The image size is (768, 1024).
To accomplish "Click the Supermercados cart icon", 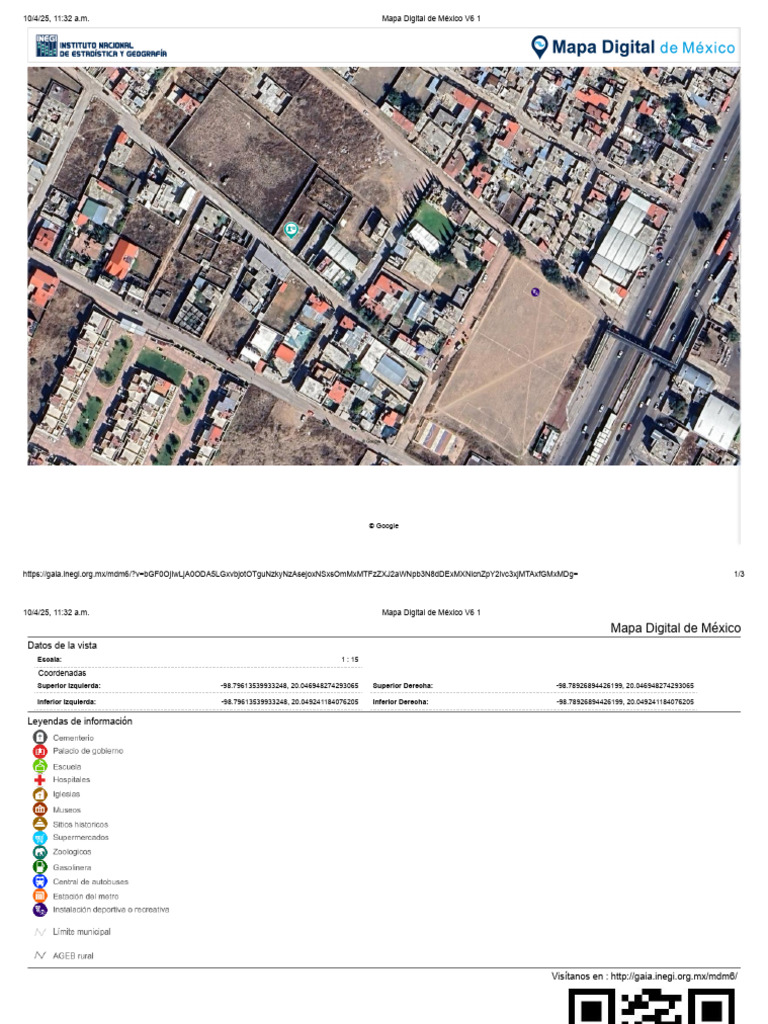I will pos(40,838).
